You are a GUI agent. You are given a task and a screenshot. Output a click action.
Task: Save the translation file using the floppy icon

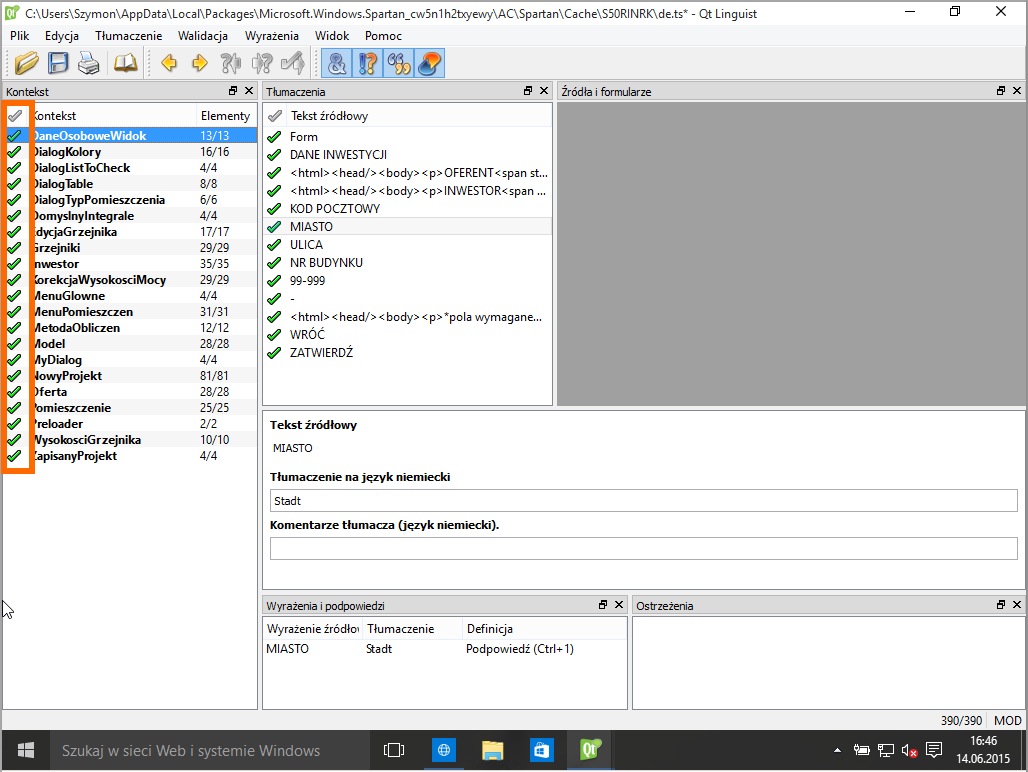click(58, 63)
